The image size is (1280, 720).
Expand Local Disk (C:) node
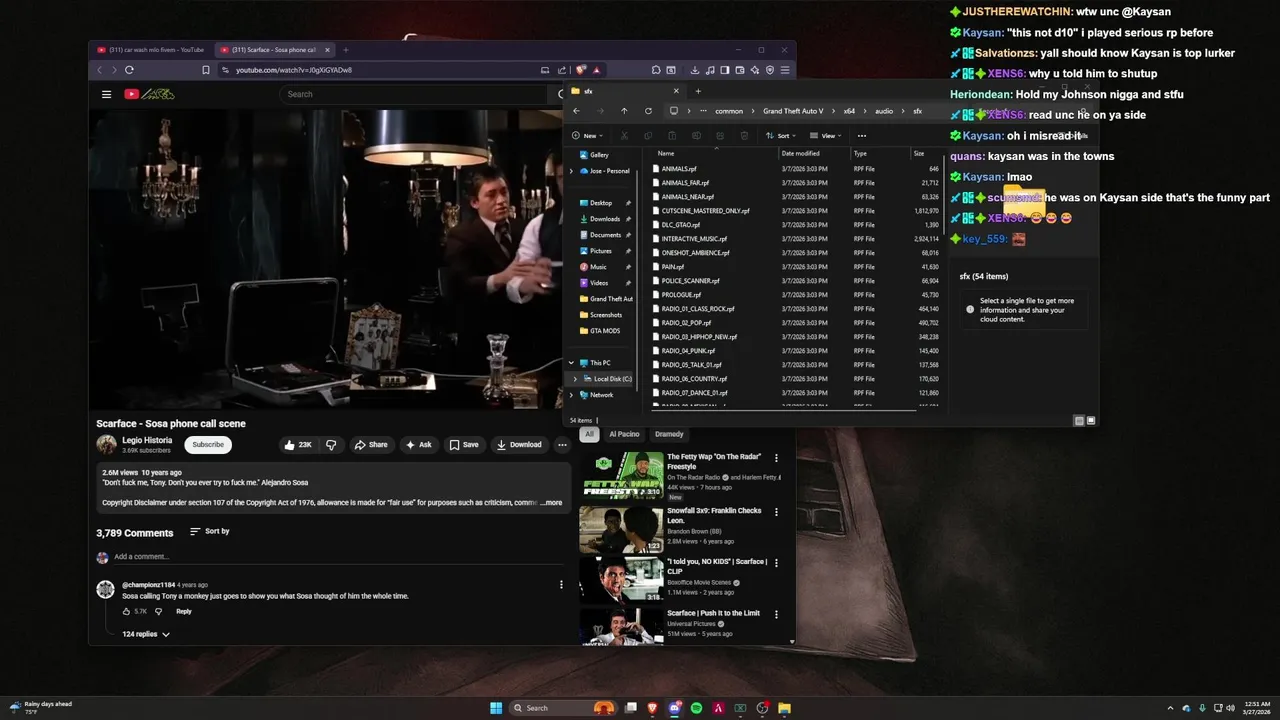[x=575, y=379]
